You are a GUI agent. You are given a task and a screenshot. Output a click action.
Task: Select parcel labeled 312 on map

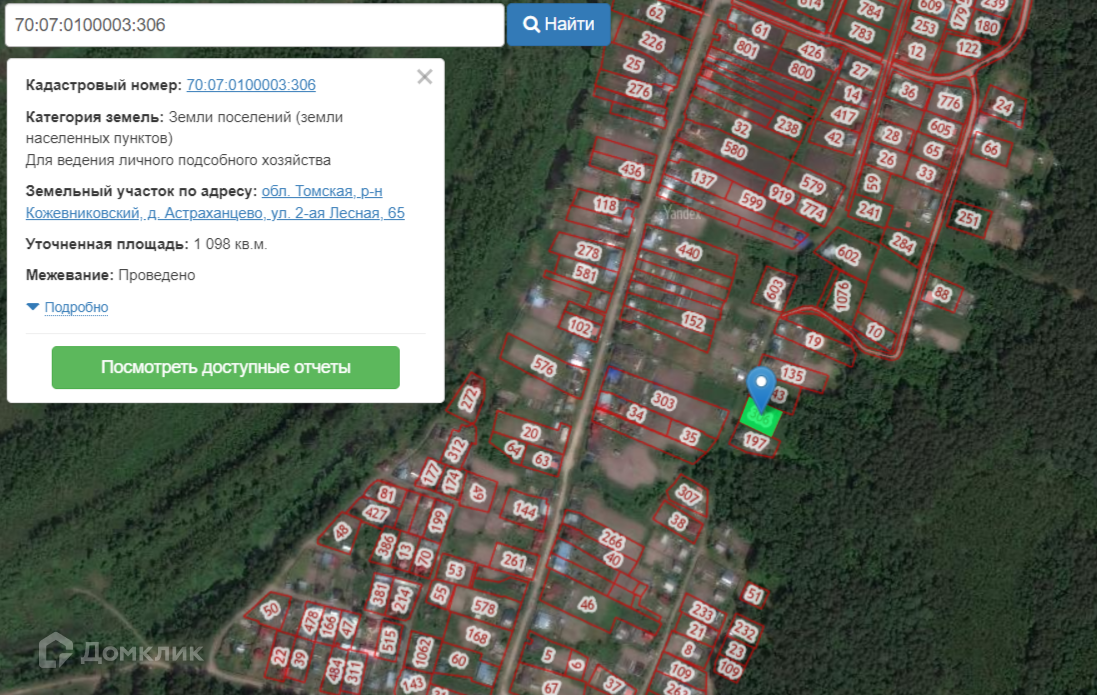pos(456,449)
